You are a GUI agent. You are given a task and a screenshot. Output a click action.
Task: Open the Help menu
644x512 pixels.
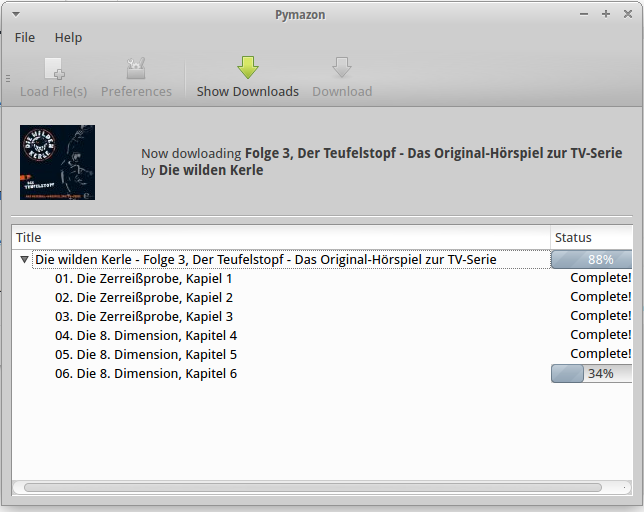coord(68,38)
